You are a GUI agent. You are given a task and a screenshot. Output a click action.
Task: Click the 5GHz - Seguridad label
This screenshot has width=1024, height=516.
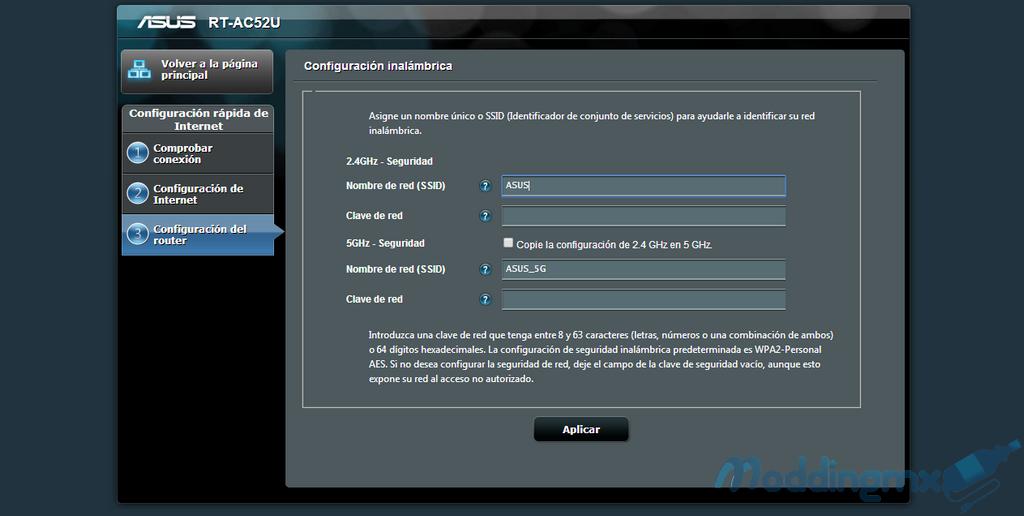click(385, 244)
